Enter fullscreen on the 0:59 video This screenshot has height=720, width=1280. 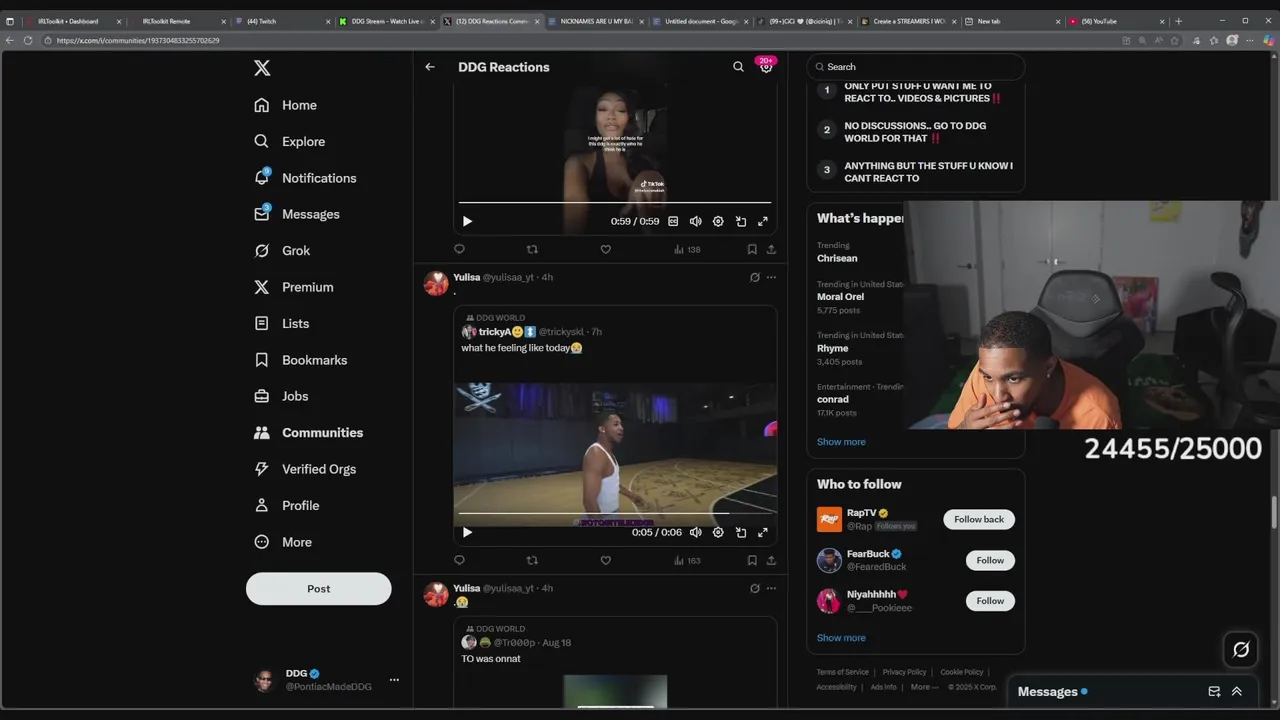point(763,221)
